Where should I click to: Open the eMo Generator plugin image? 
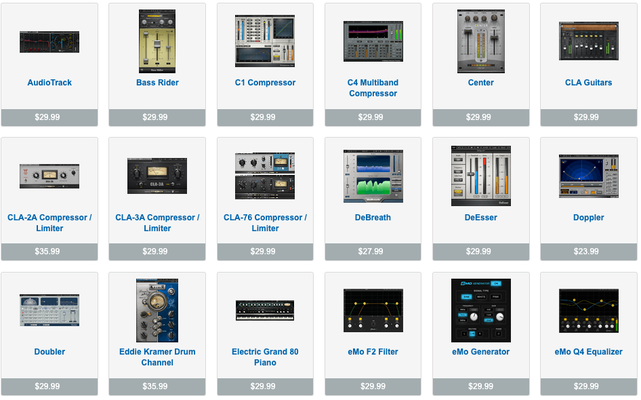(481, 310)
